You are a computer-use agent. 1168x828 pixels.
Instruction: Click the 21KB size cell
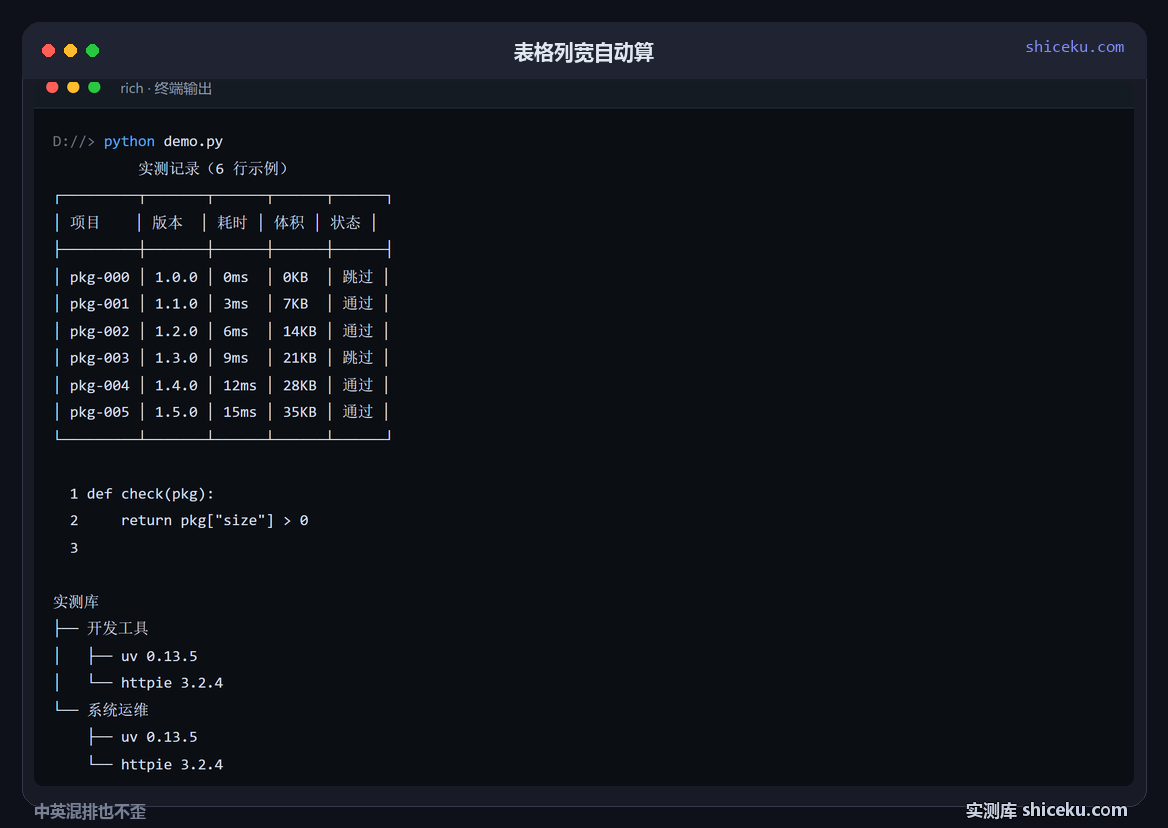tap(299, 358)
